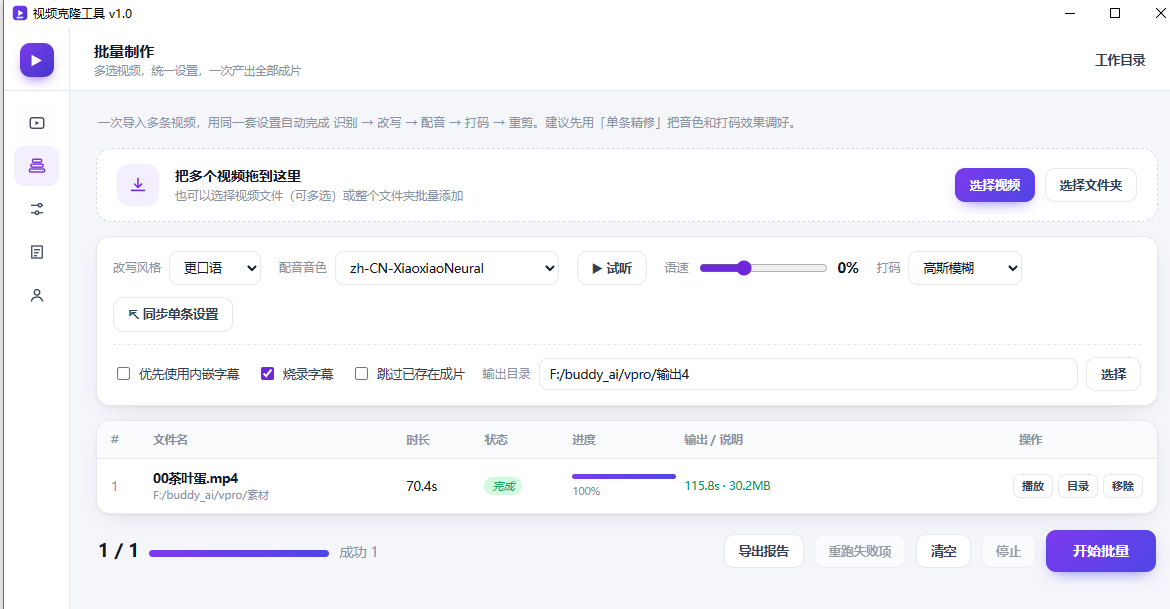Click 选择视频 button
1170x609 pixels.
click(x=995, y=185)
